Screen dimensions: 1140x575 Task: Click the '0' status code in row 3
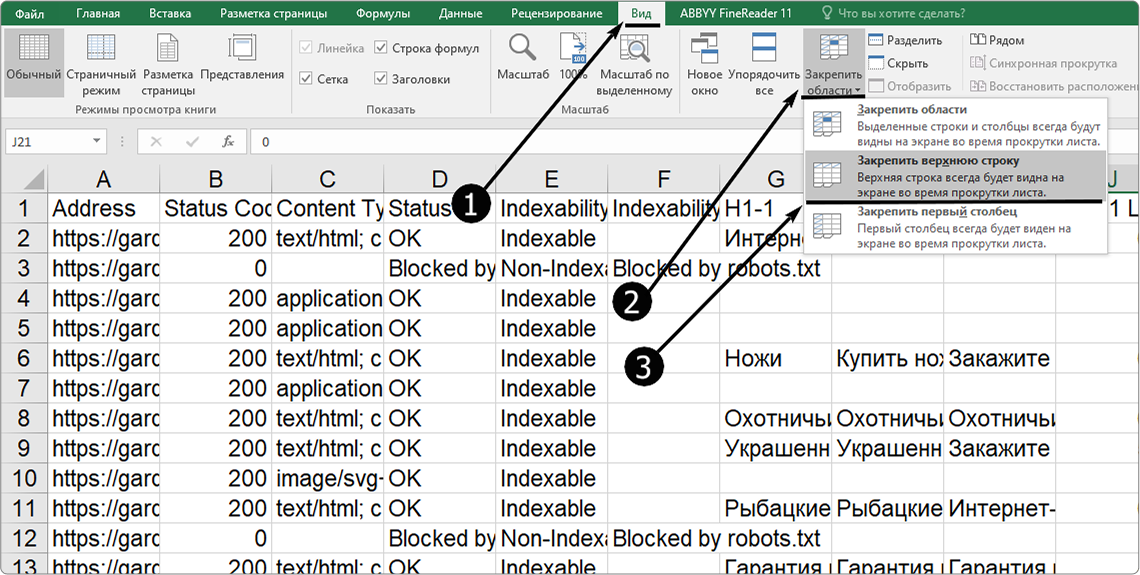216,269
